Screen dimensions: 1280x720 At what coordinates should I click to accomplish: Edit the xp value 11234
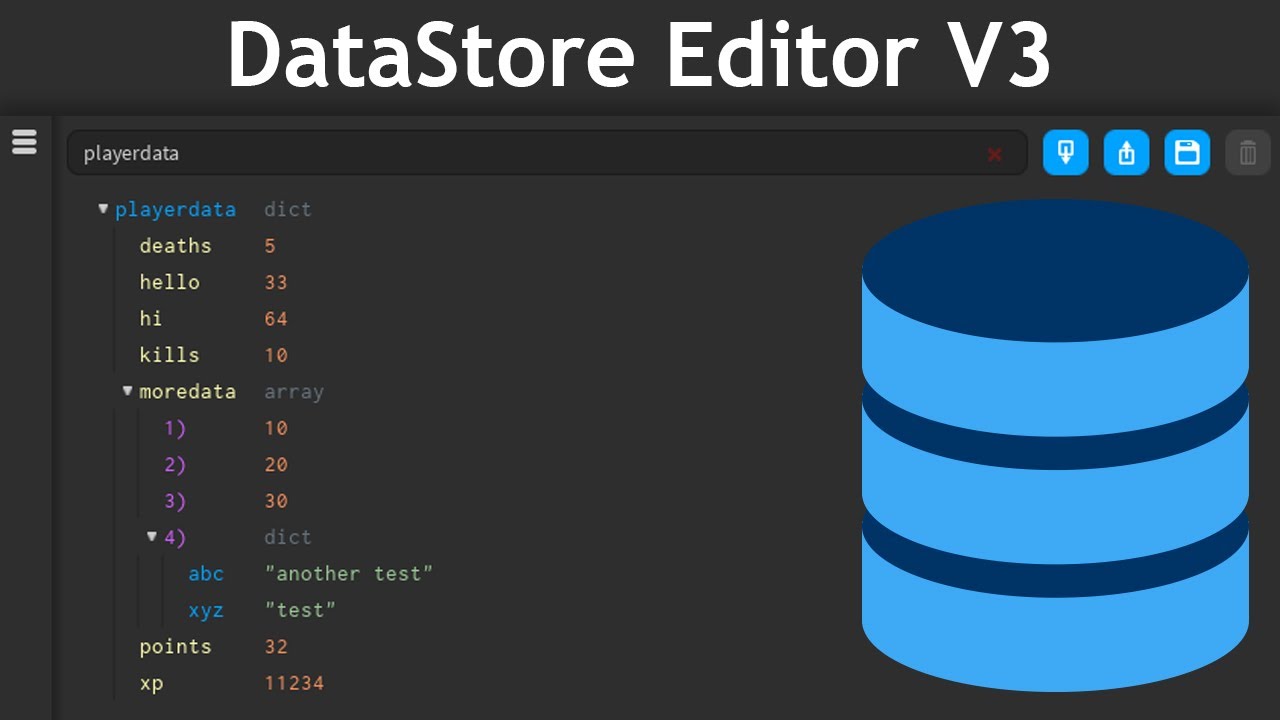tap(294, 684)
